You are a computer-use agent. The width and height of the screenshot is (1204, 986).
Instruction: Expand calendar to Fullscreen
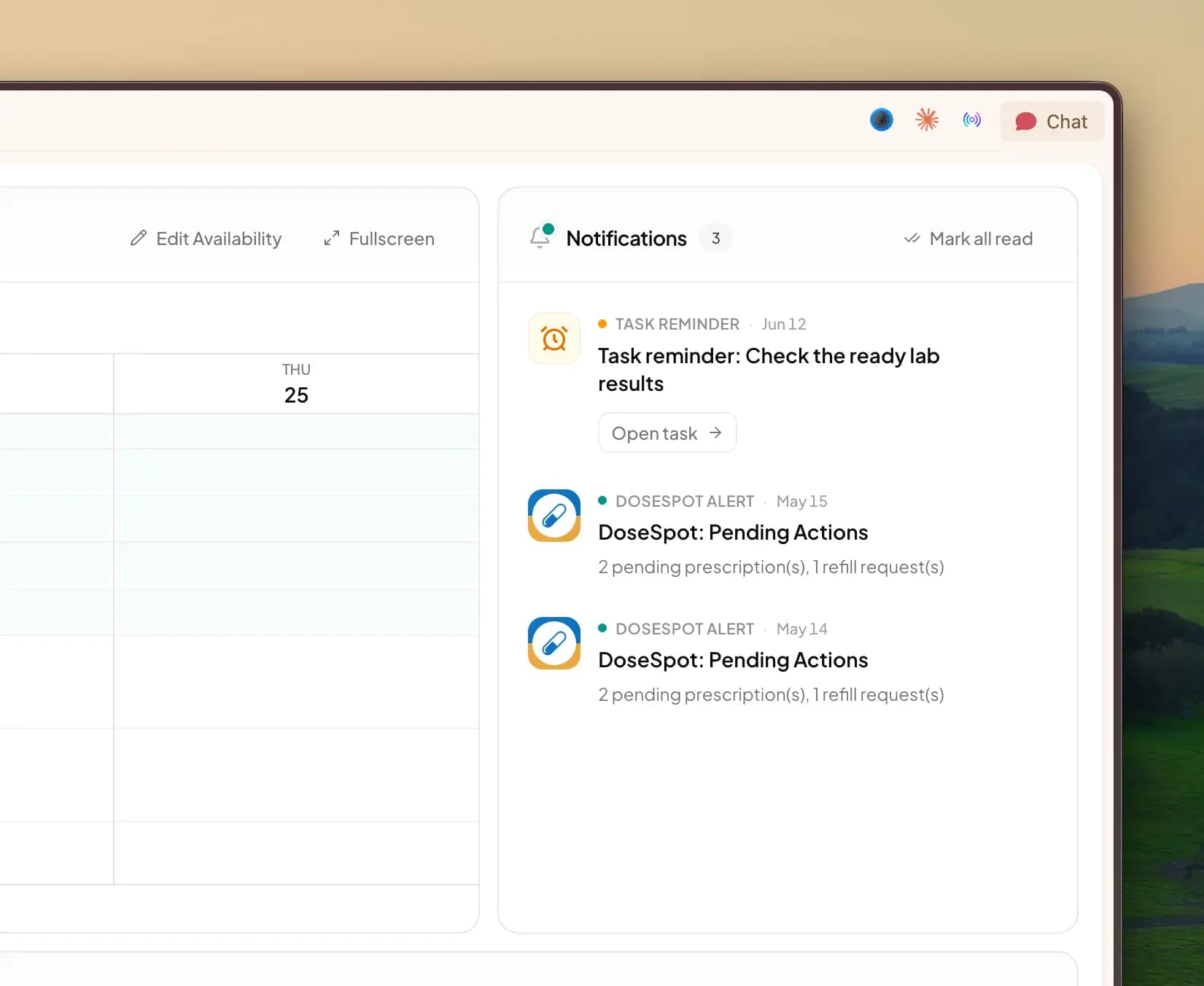coord(378,238)
